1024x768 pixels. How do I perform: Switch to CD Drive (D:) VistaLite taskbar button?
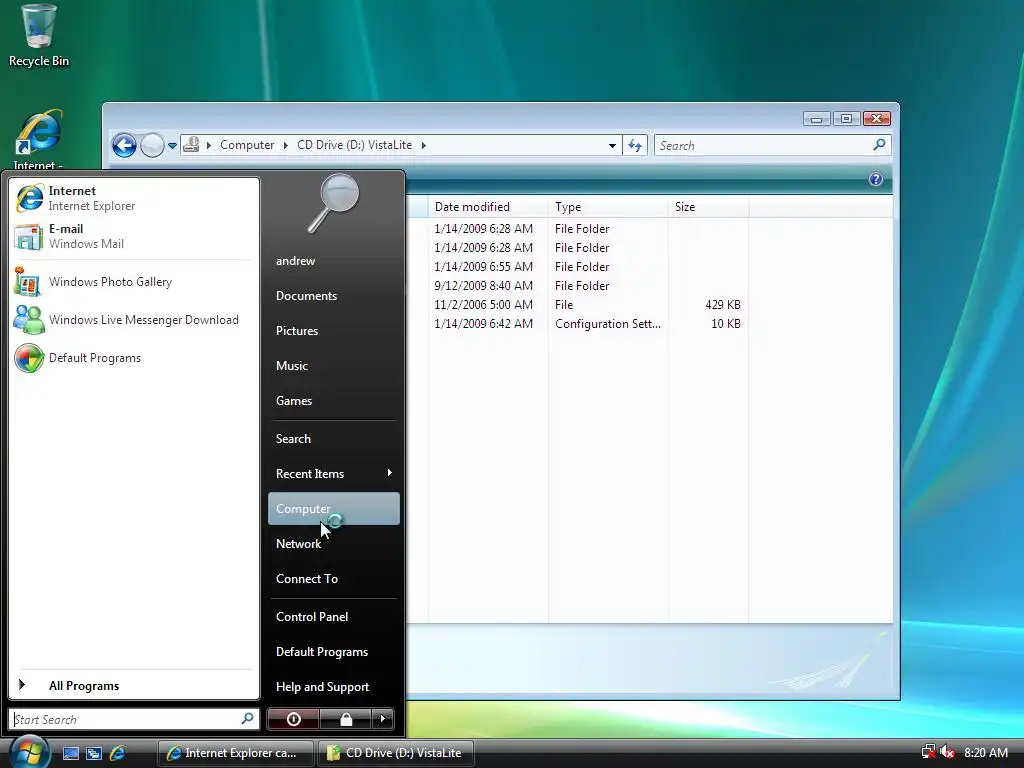pyautogui.click(x=395, y=753)
